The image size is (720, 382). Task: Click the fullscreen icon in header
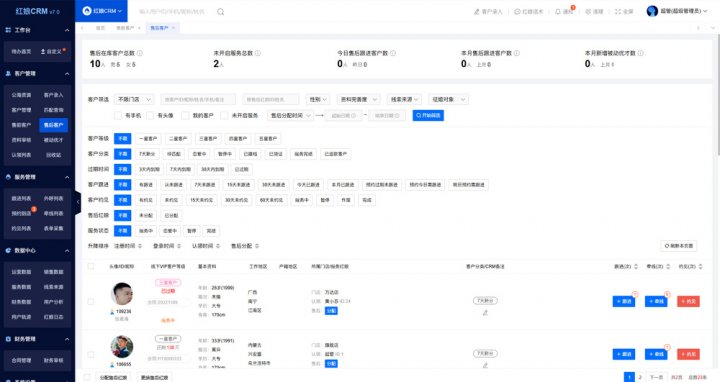[618, 11]
